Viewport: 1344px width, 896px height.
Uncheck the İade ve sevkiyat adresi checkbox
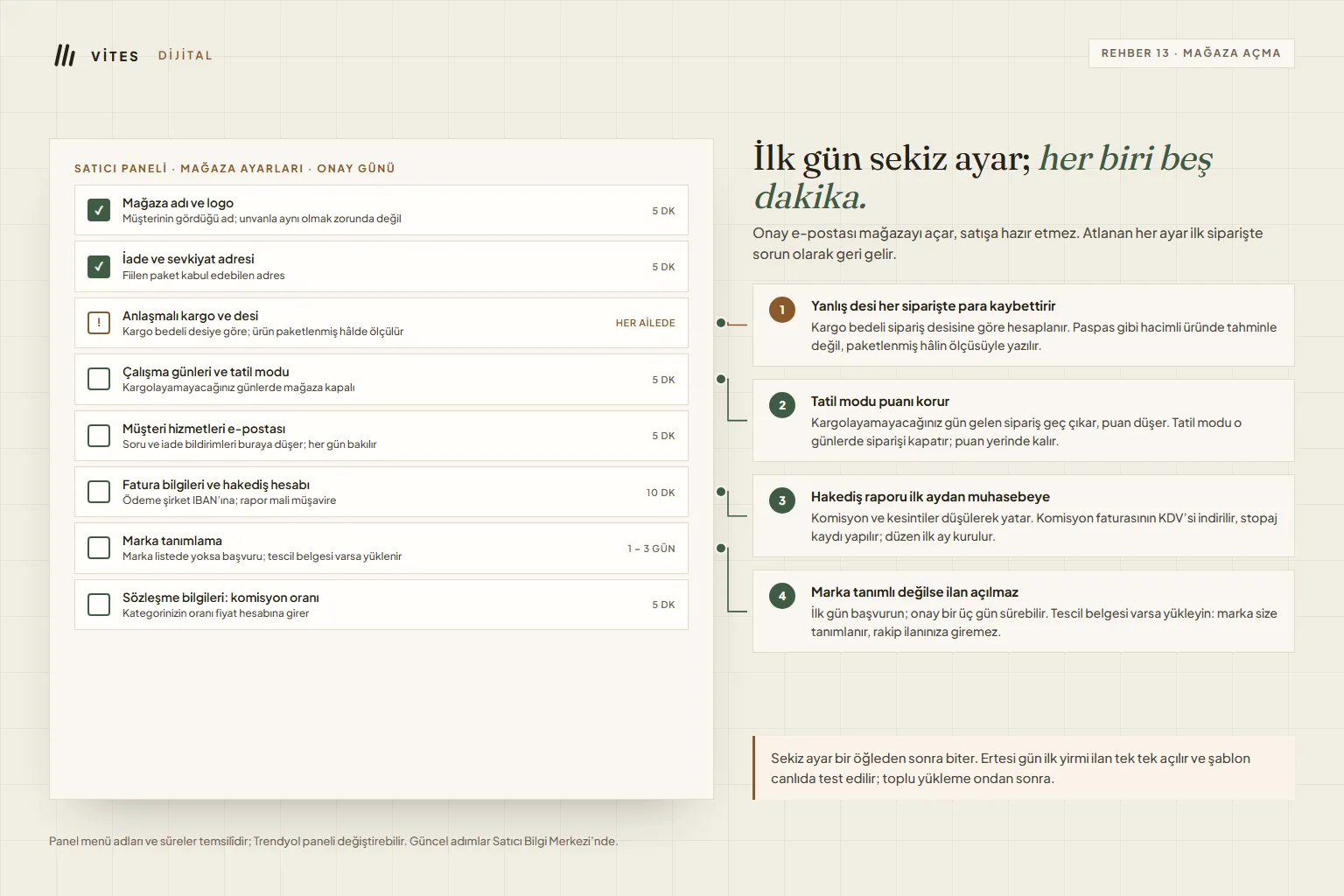99,266
